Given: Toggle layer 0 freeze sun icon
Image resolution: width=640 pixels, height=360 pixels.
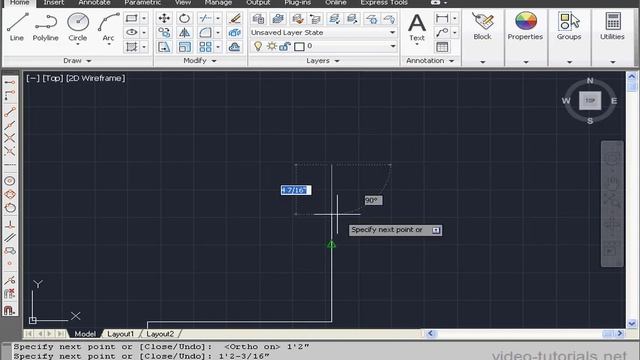Looking at the screenshot, I should [x=271, y=46].
